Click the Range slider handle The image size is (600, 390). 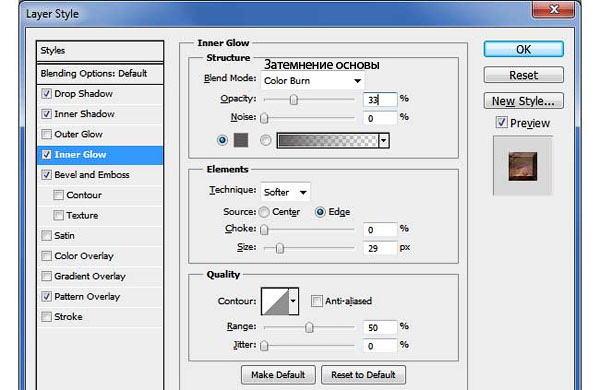pyautogui.click(x=309, y=327)
